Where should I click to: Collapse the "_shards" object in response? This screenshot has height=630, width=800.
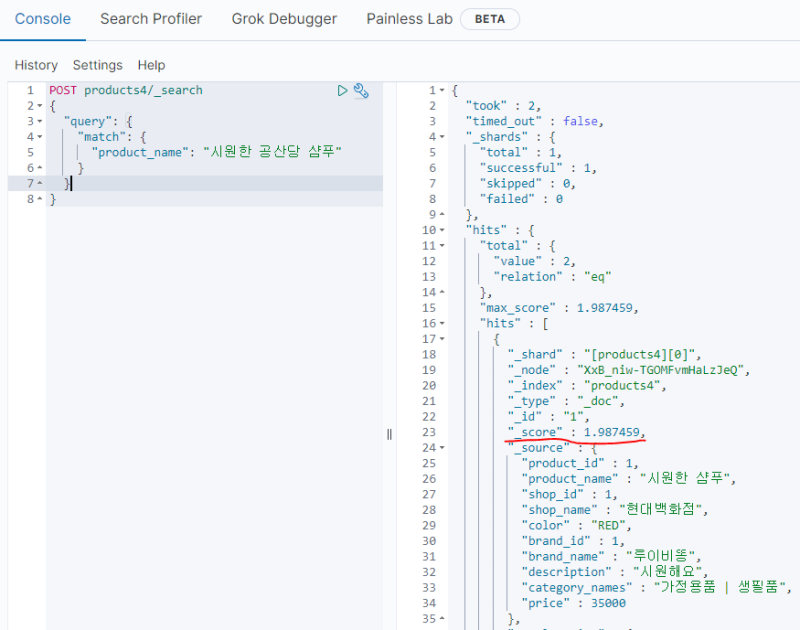point(442,137)
